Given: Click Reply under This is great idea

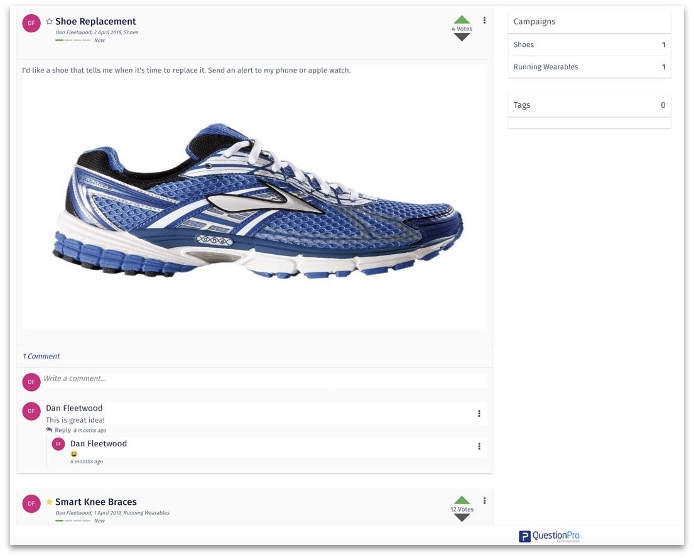Looking at the screenshot, I should 62,430.
